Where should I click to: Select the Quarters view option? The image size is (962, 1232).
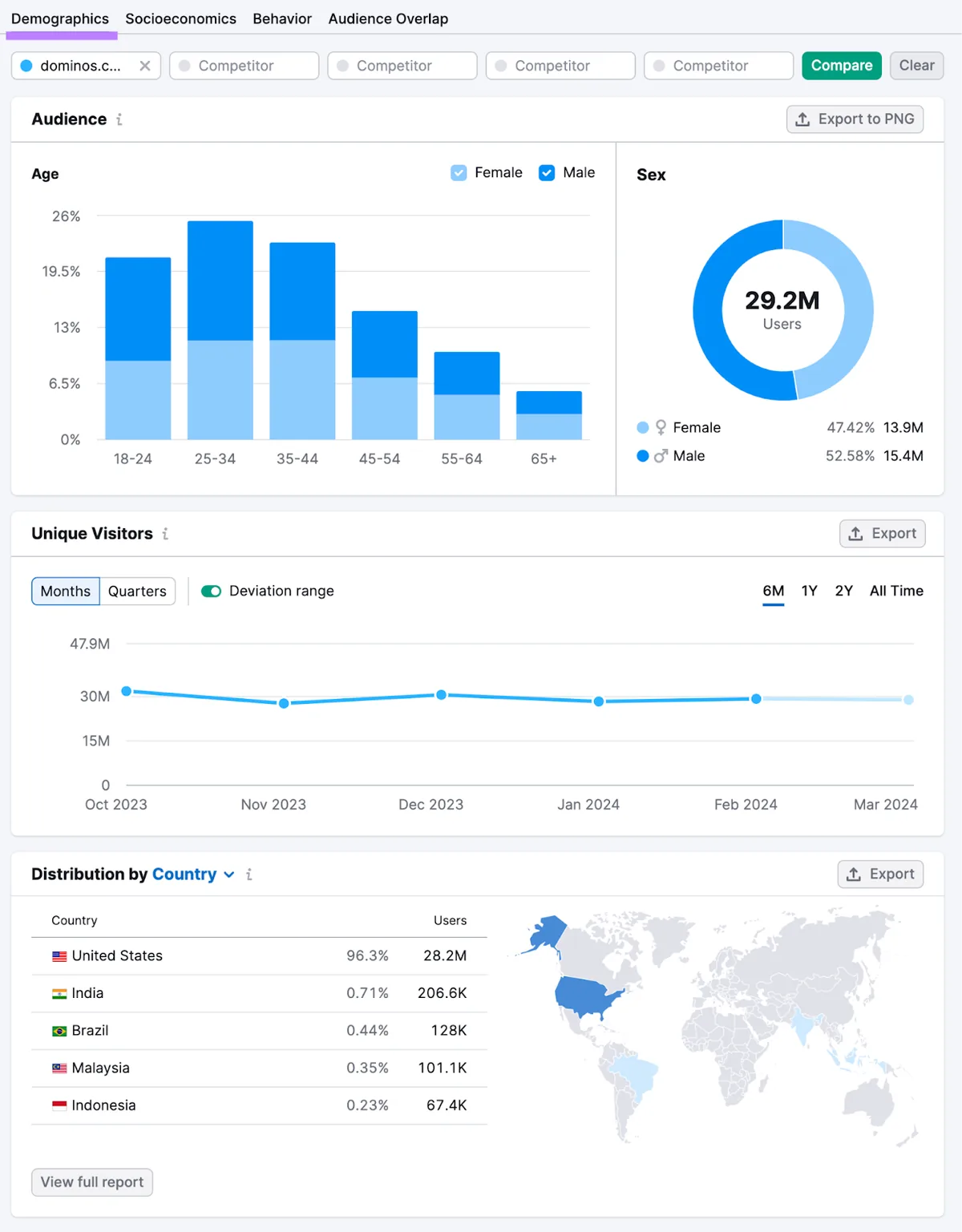[137, 592]
